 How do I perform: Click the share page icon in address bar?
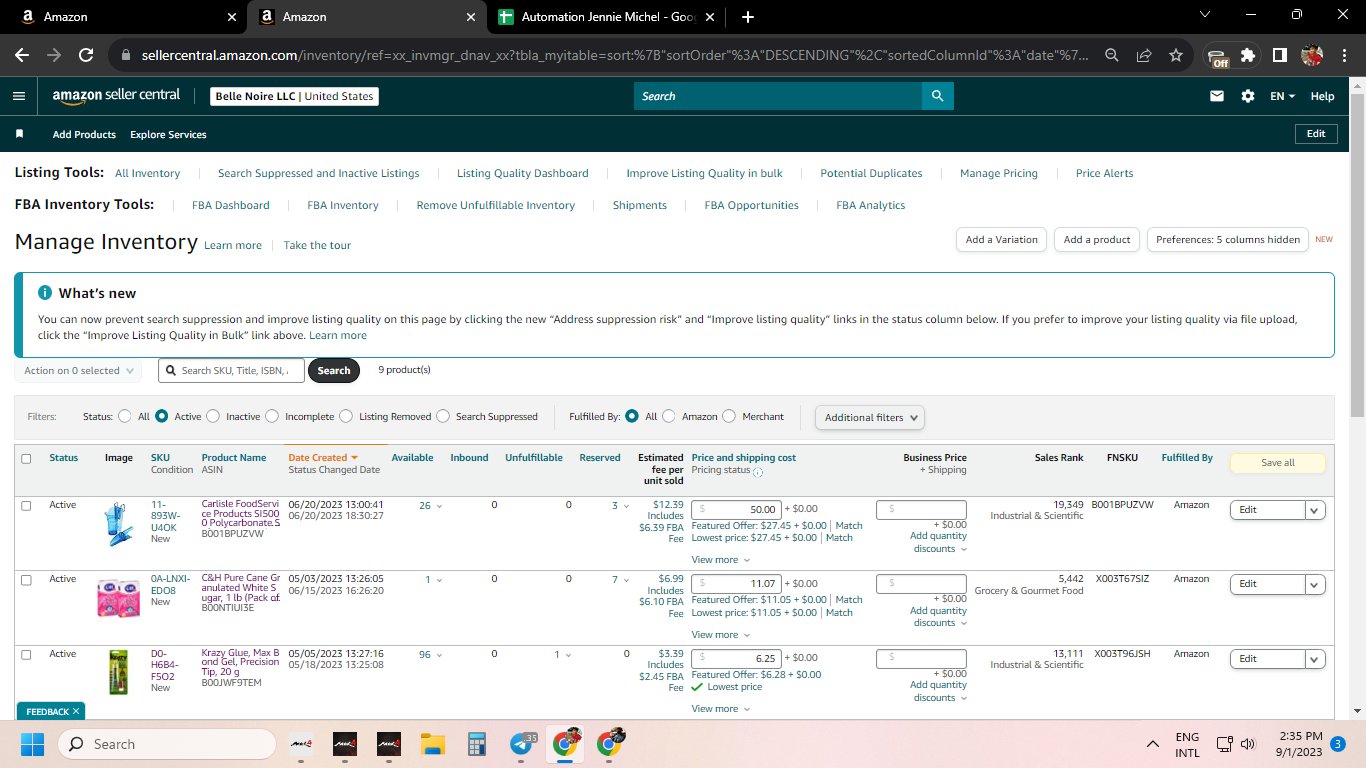coord(1144,55)
